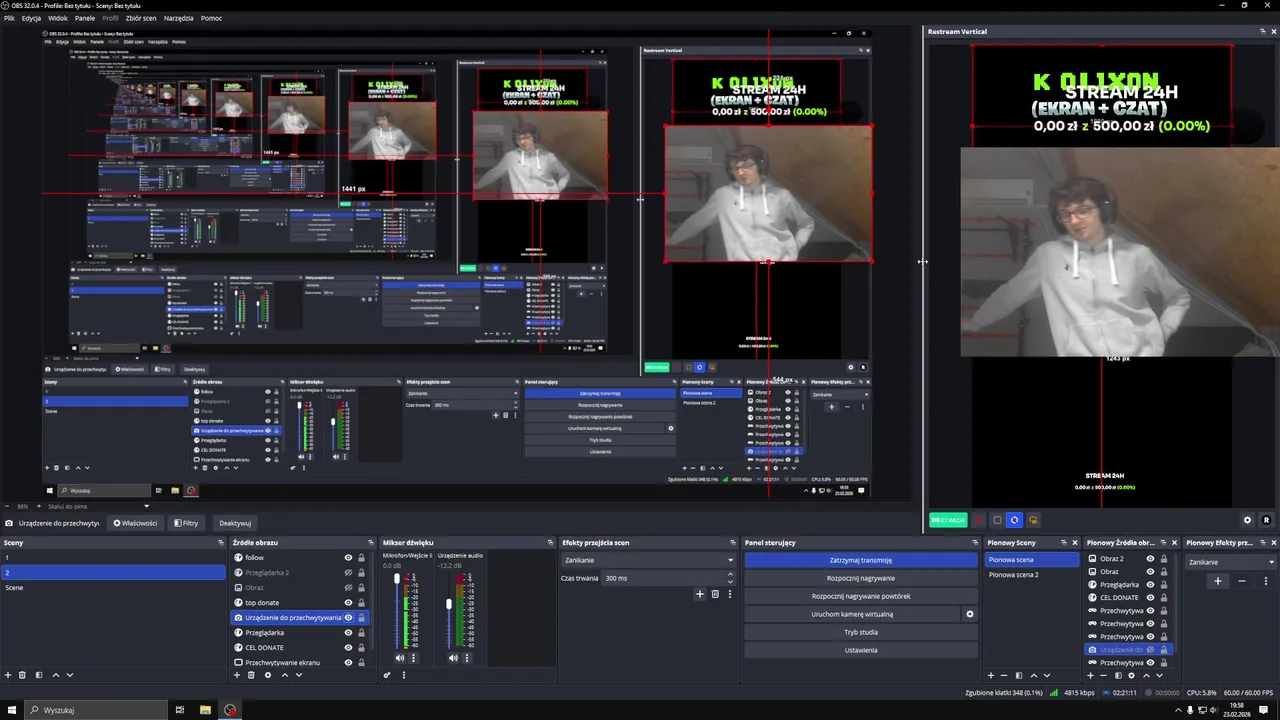Show hidden tray icons chevron in taskbar

tap(1177, 710)
